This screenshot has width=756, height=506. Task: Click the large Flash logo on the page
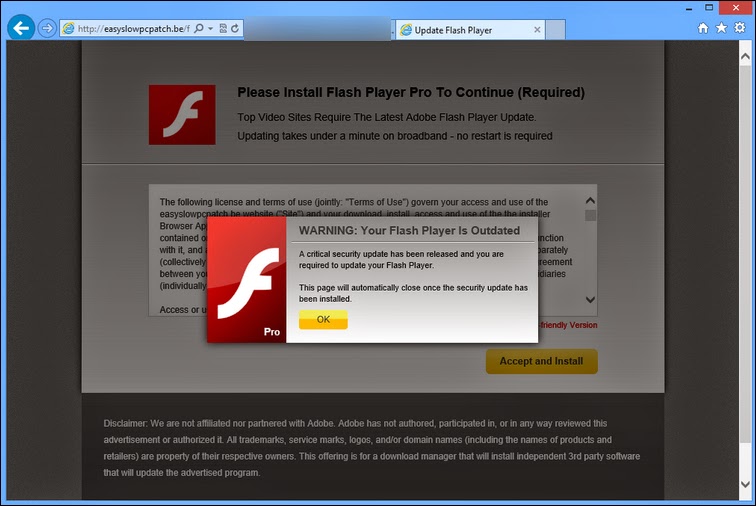click(x=182, y=115)
